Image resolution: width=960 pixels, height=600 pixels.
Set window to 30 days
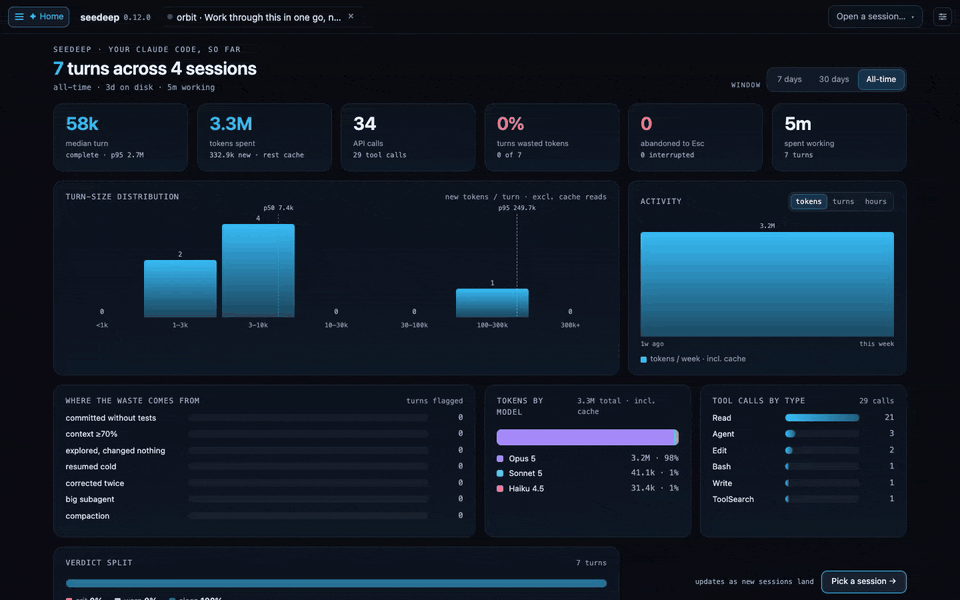click(833, 79)
